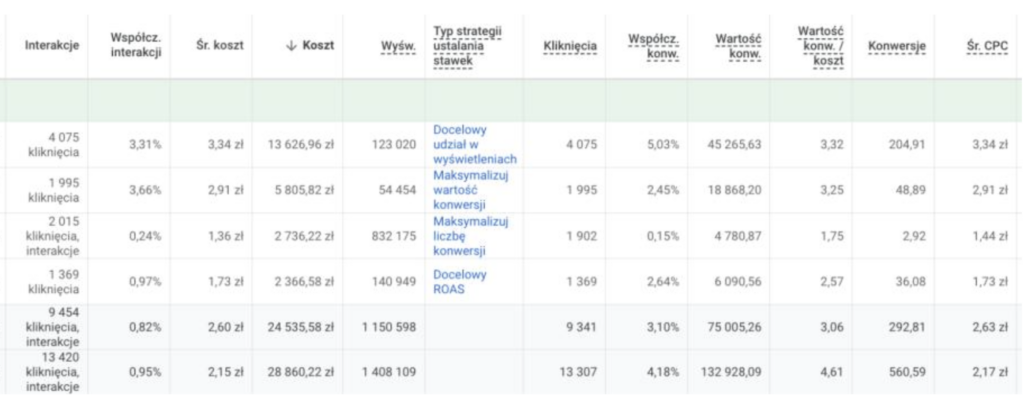The height and width of the screenshot is (402, 1024).
Task: Open the Docelowy udział w wyświetleniach link
Action: click(x=474, y=144)
